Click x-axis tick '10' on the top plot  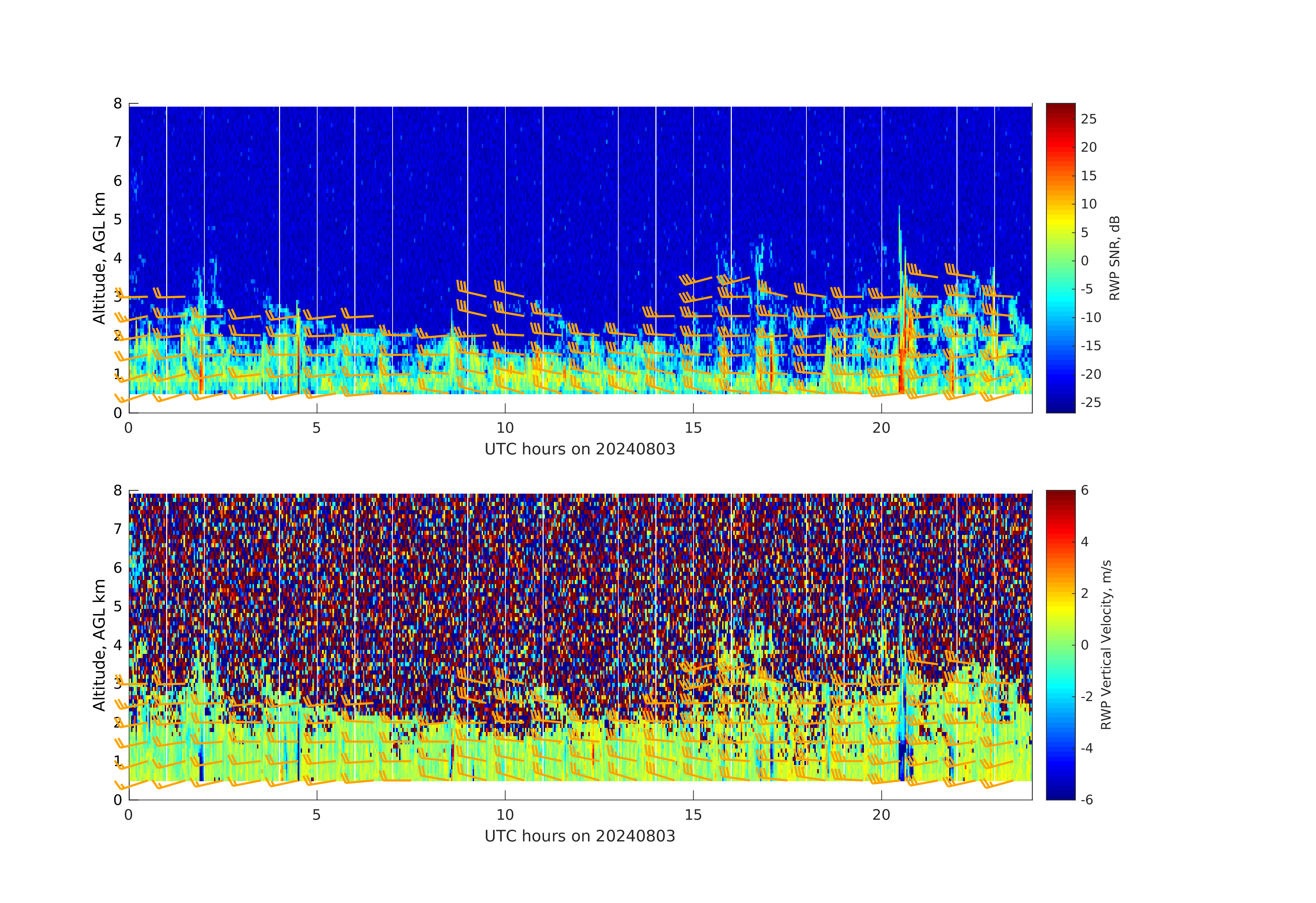click(x=504, y=429)
